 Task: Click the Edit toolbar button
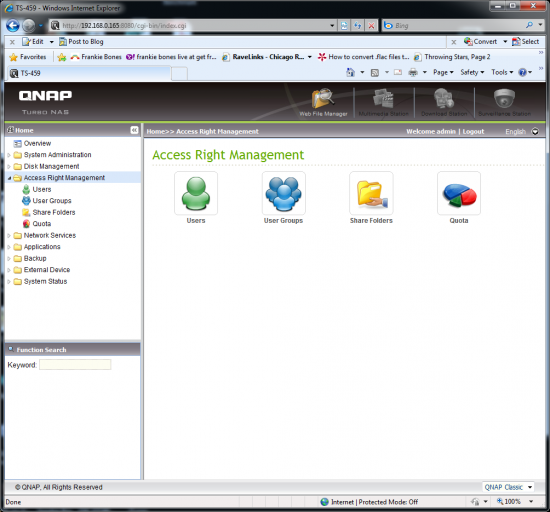(x=33, y=42)
